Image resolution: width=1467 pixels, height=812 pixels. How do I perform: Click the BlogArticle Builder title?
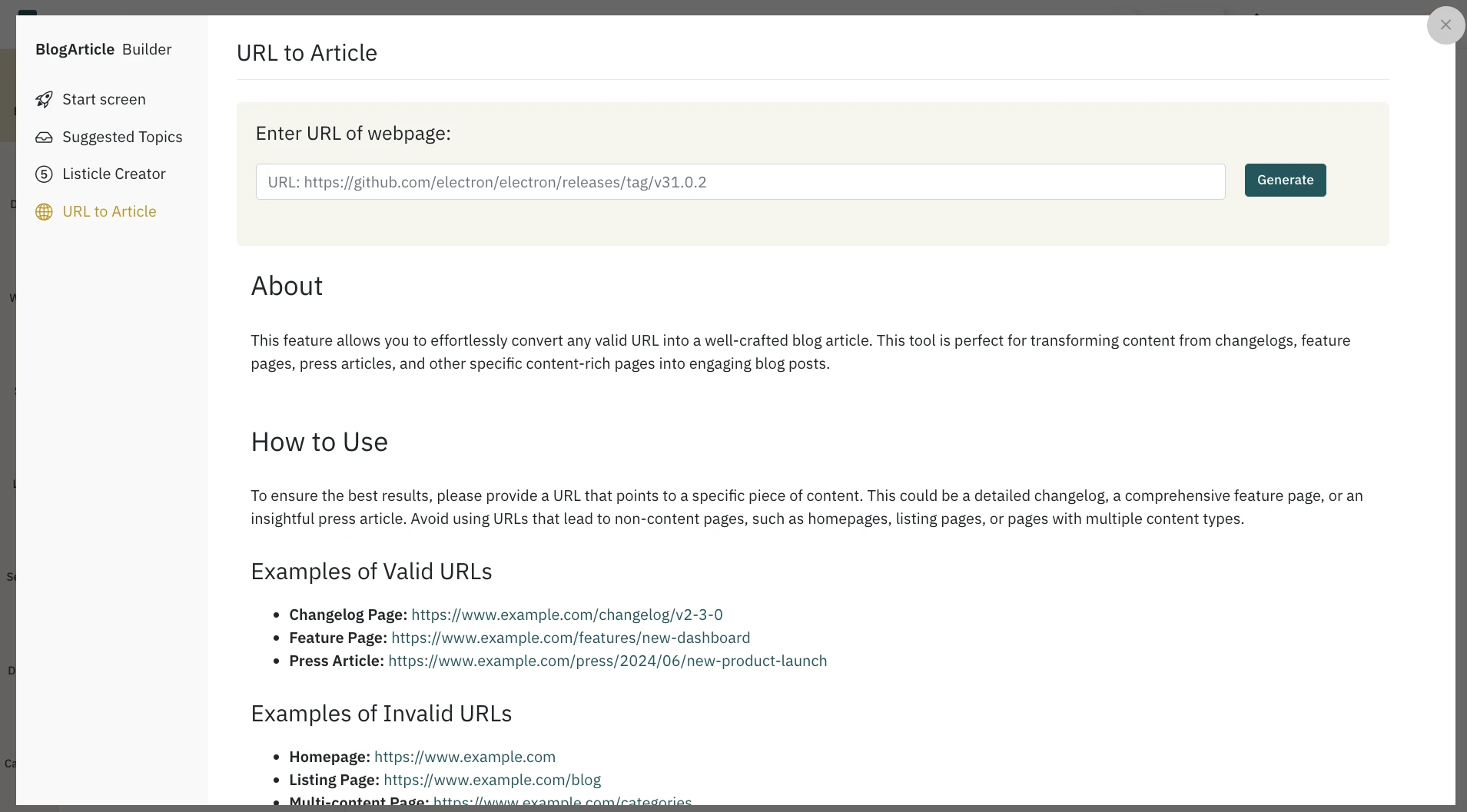coord(104,48)
